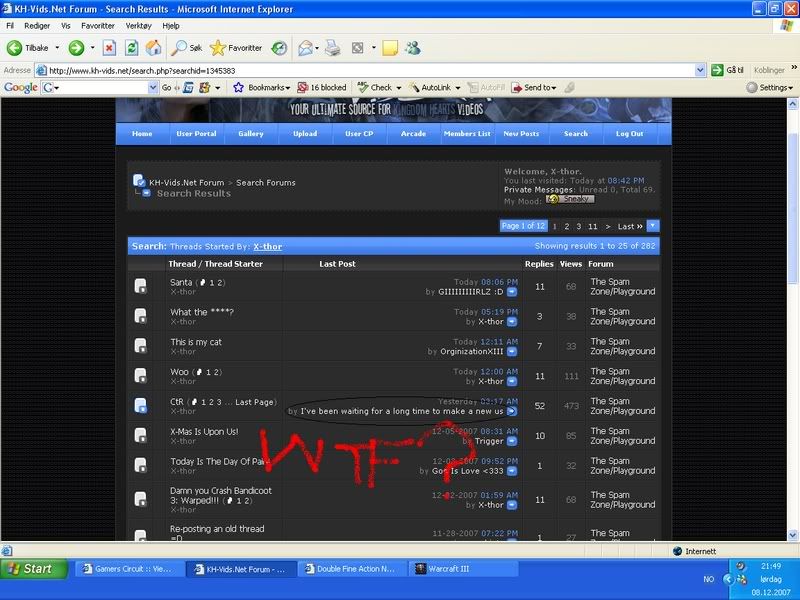This screenshot has width=800, height=600.
Task: Go to last post icon by Trigger
Action: point(512,441)
